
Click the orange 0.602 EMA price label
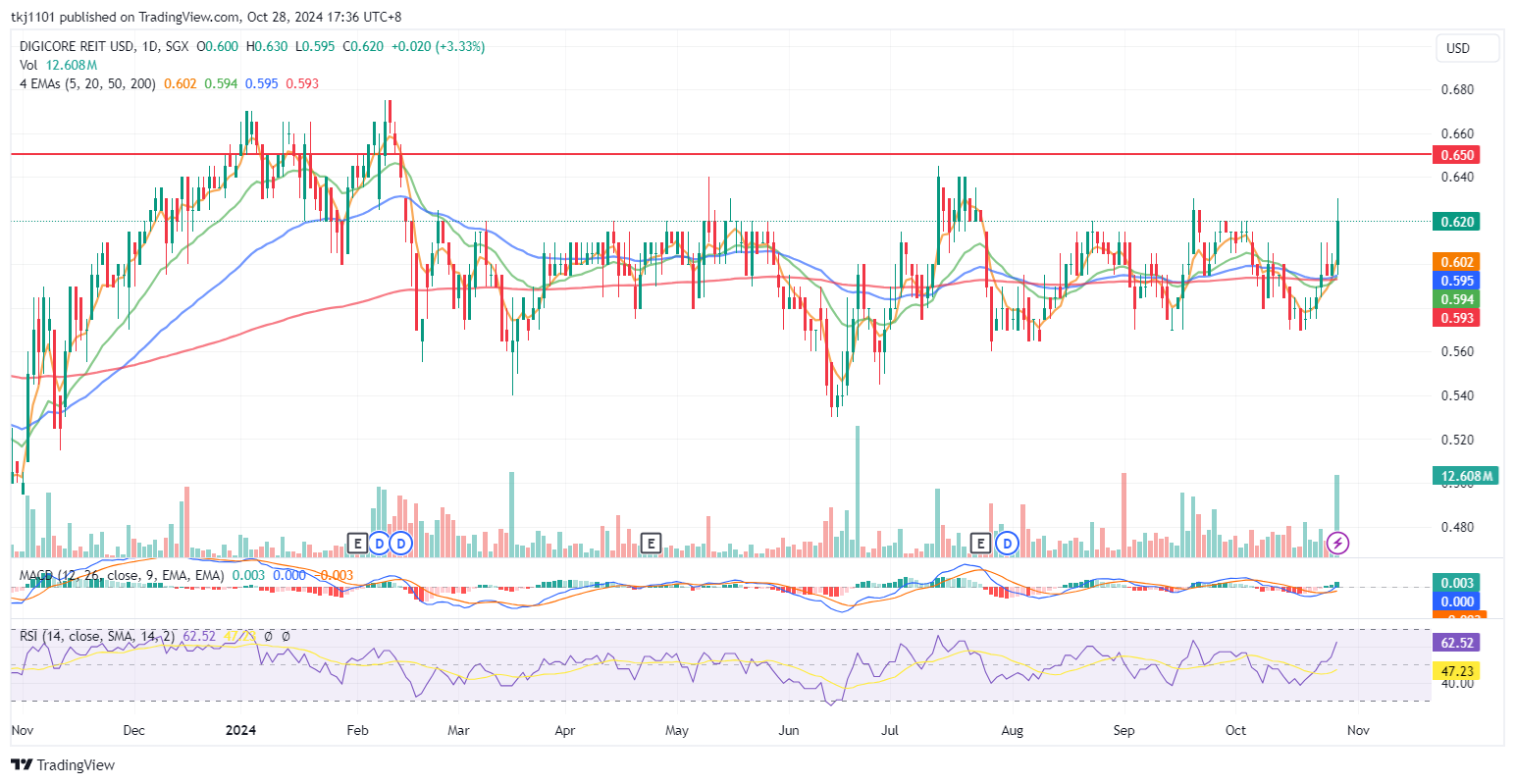[x=1457, y=262]
